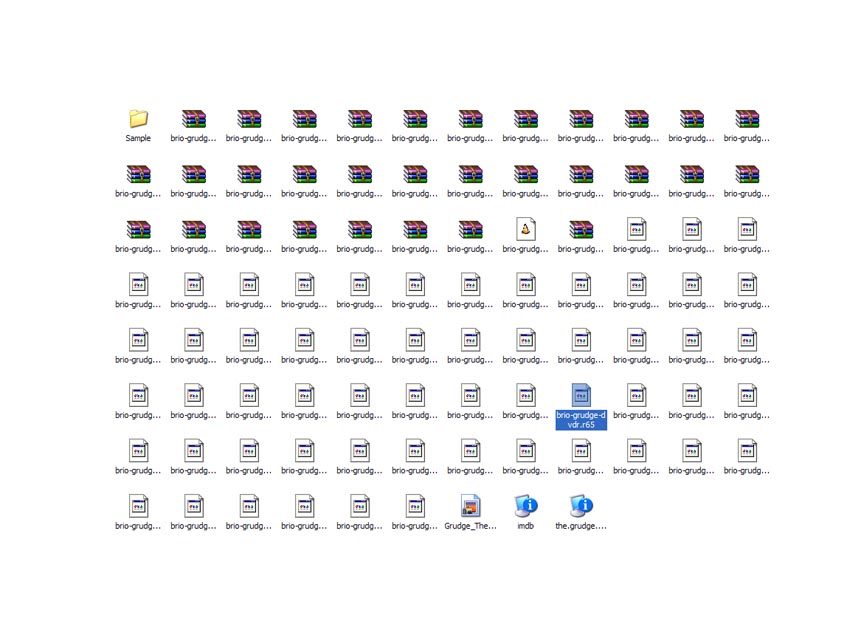
Task: Select WinRAR archive icon right of Sample folder
Action: pos(194,119)
